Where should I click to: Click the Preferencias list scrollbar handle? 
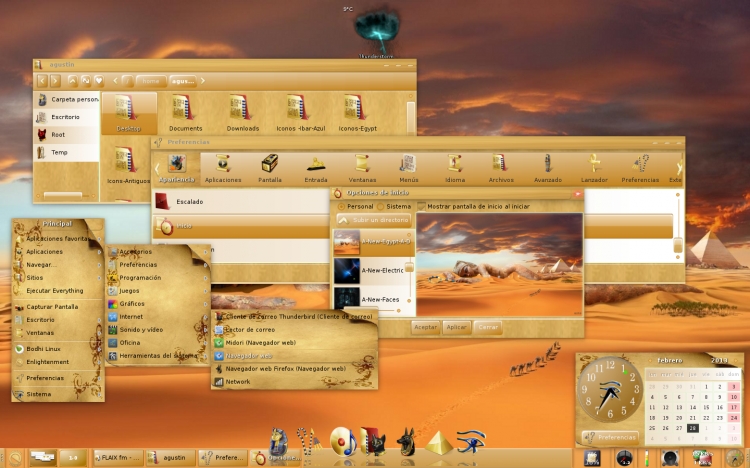tap(678, 245)
